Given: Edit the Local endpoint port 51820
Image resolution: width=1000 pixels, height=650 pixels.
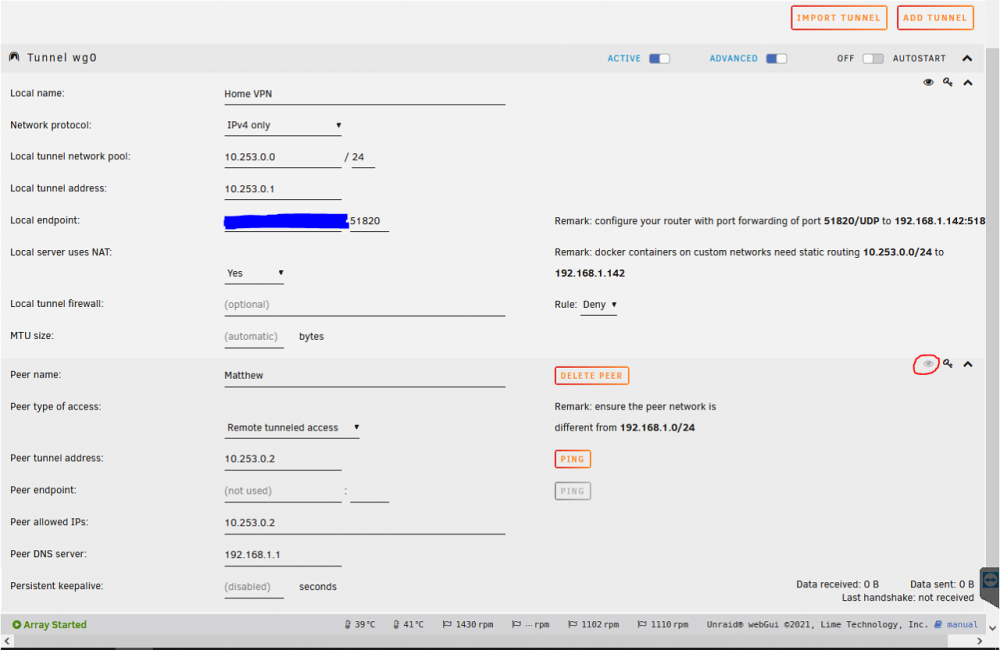Looking at the screenshot, I should pyautogui.click(x=369, y=221).
